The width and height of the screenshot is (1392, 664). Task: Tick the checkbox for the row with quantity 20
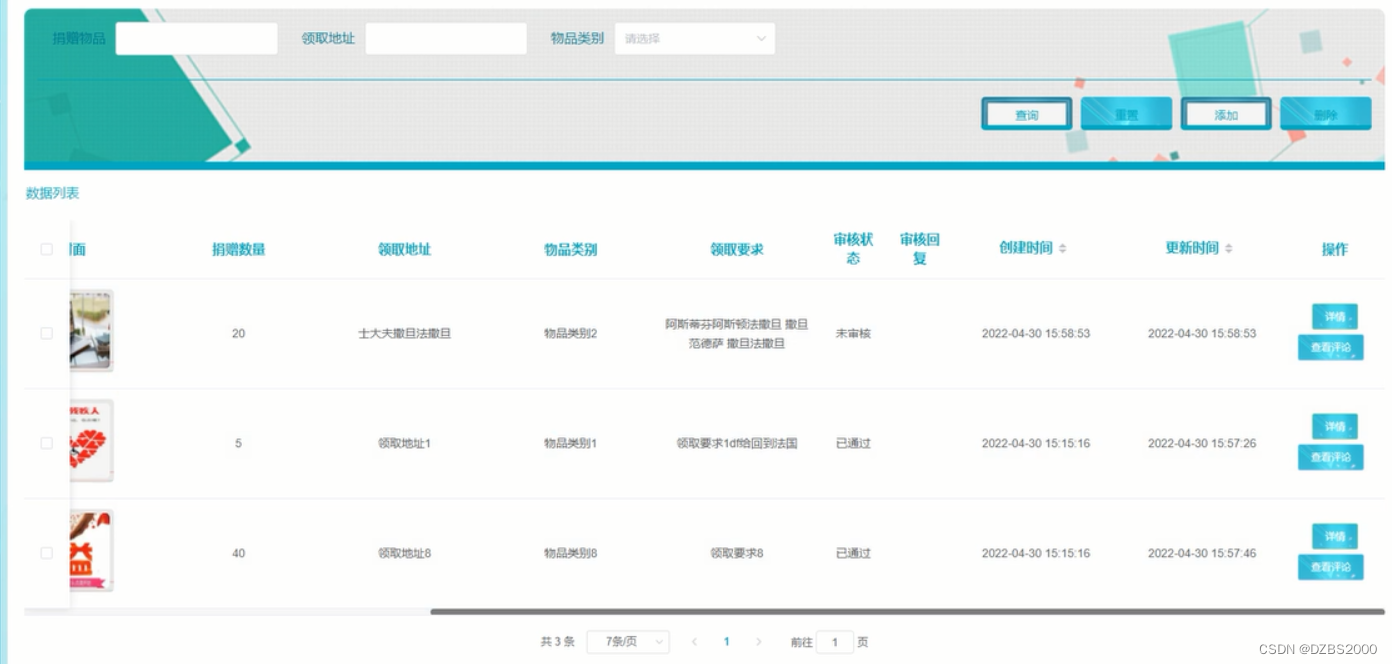46,333
